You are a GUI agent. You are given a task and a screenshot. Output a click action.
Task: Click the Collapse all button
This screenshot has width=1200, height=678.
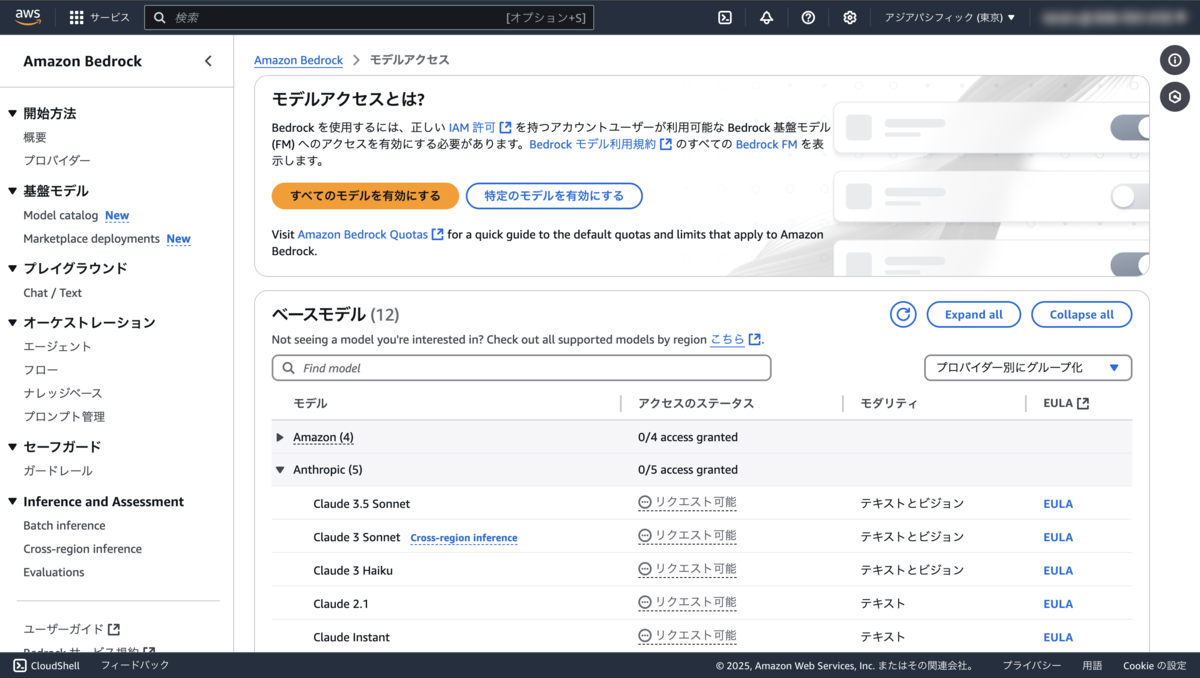click(1081, 314)
